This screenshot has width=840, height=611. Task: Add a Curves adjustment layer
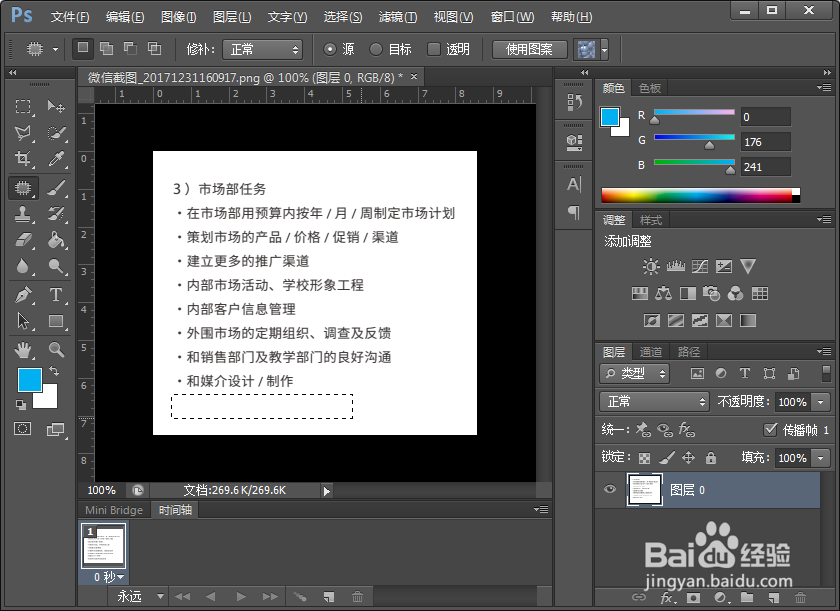tap(699, 266)
